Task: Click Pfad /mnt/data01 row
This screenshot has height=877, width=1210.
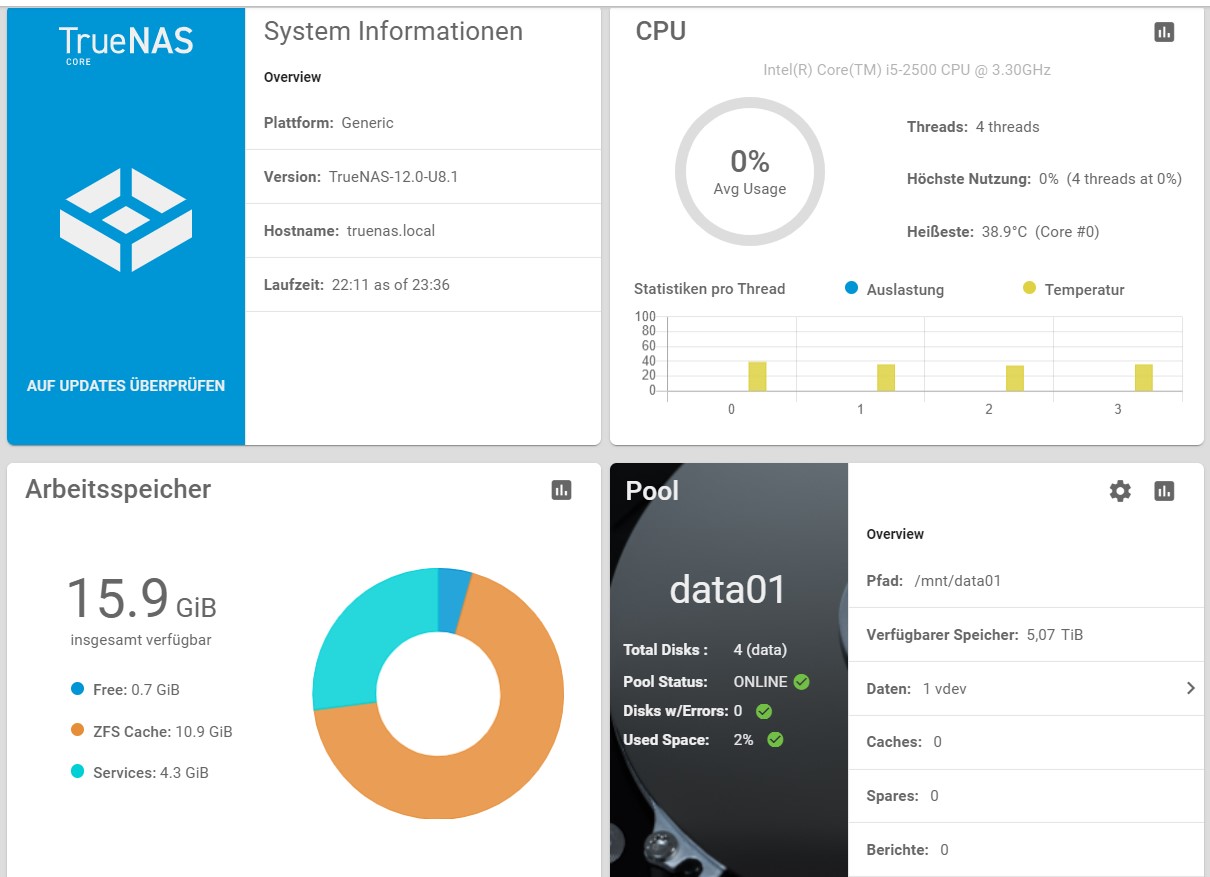Action: 1026,580
